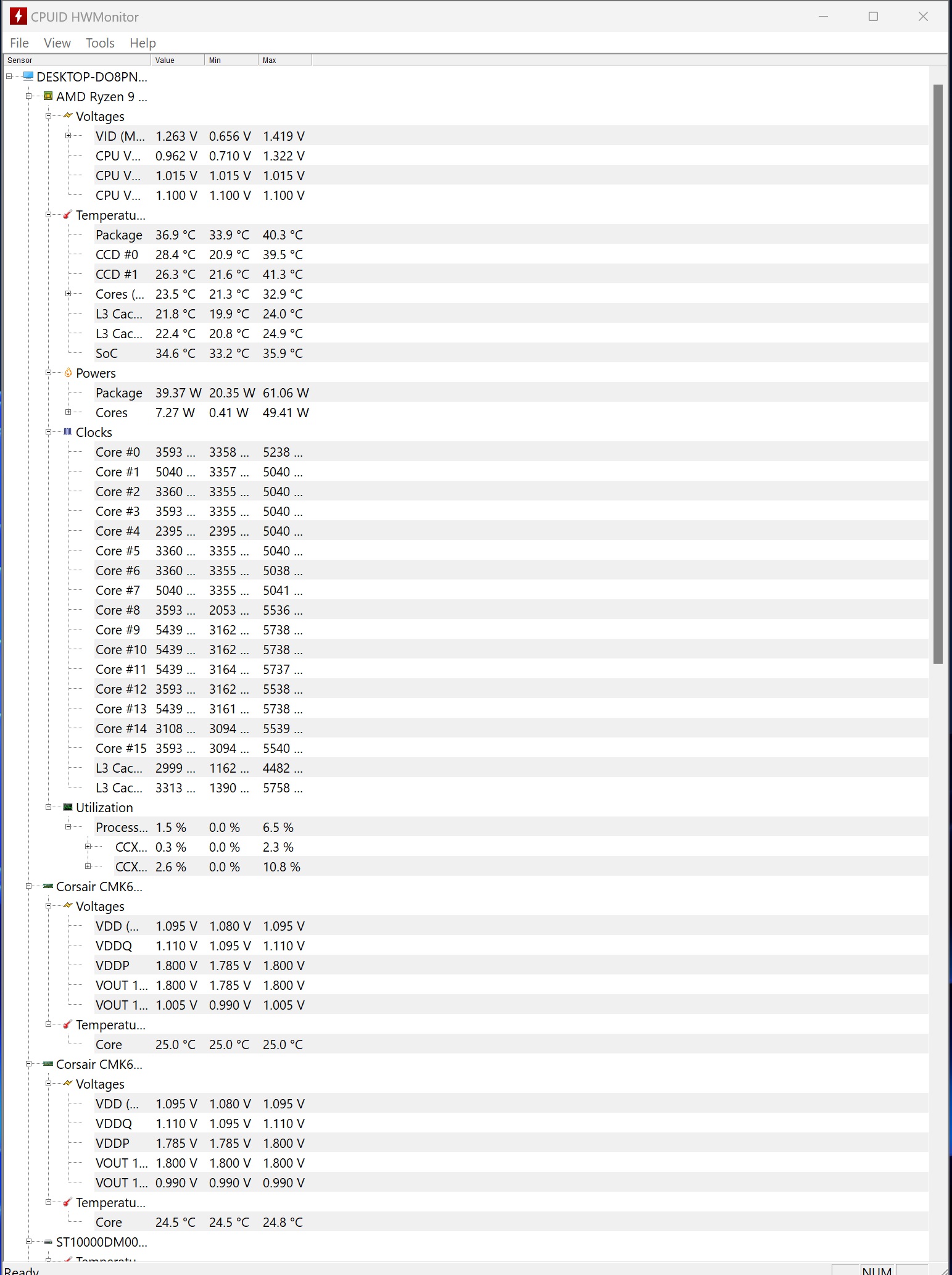Select the Core #9 clock row
952x1275 pixels.
[511, 629]
